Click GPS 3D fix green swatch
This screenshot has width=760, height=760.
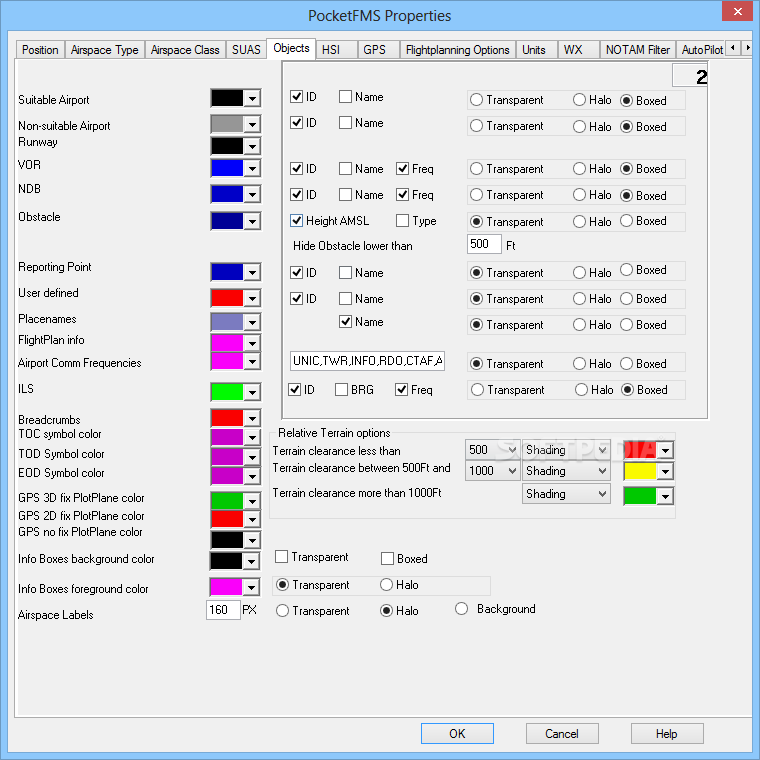point(227,500)
